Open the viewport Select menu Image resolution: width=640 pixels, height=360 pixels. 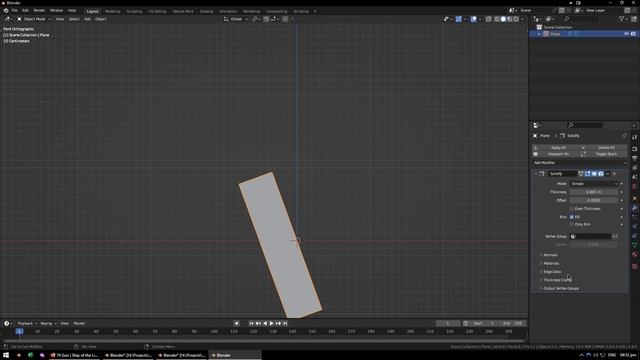tap(74, 19)
